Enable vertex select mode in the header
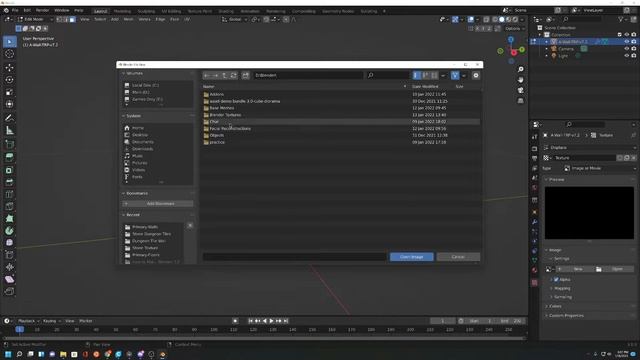The width and height of the screenshot is (640, 360). point(59,19)
